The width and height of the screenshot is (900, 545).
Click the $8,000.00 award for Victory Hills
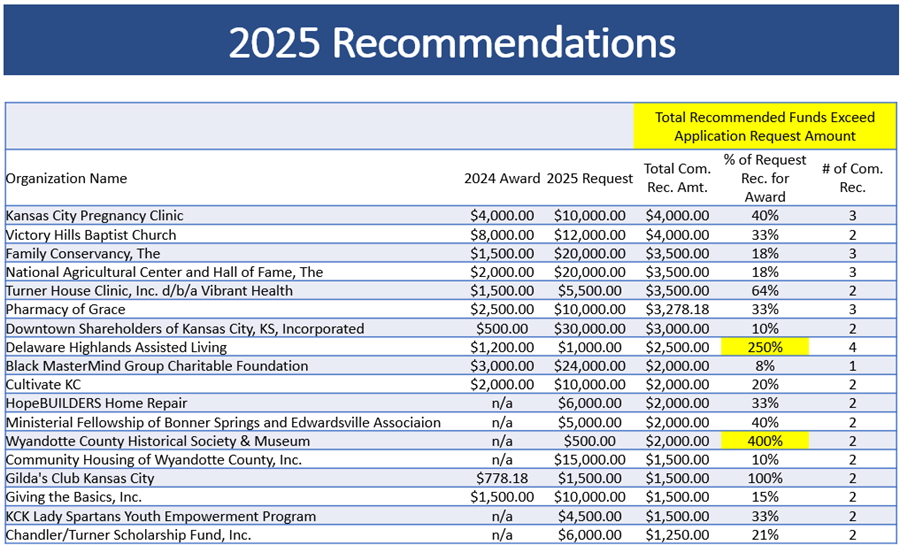(x=502, y=235)
